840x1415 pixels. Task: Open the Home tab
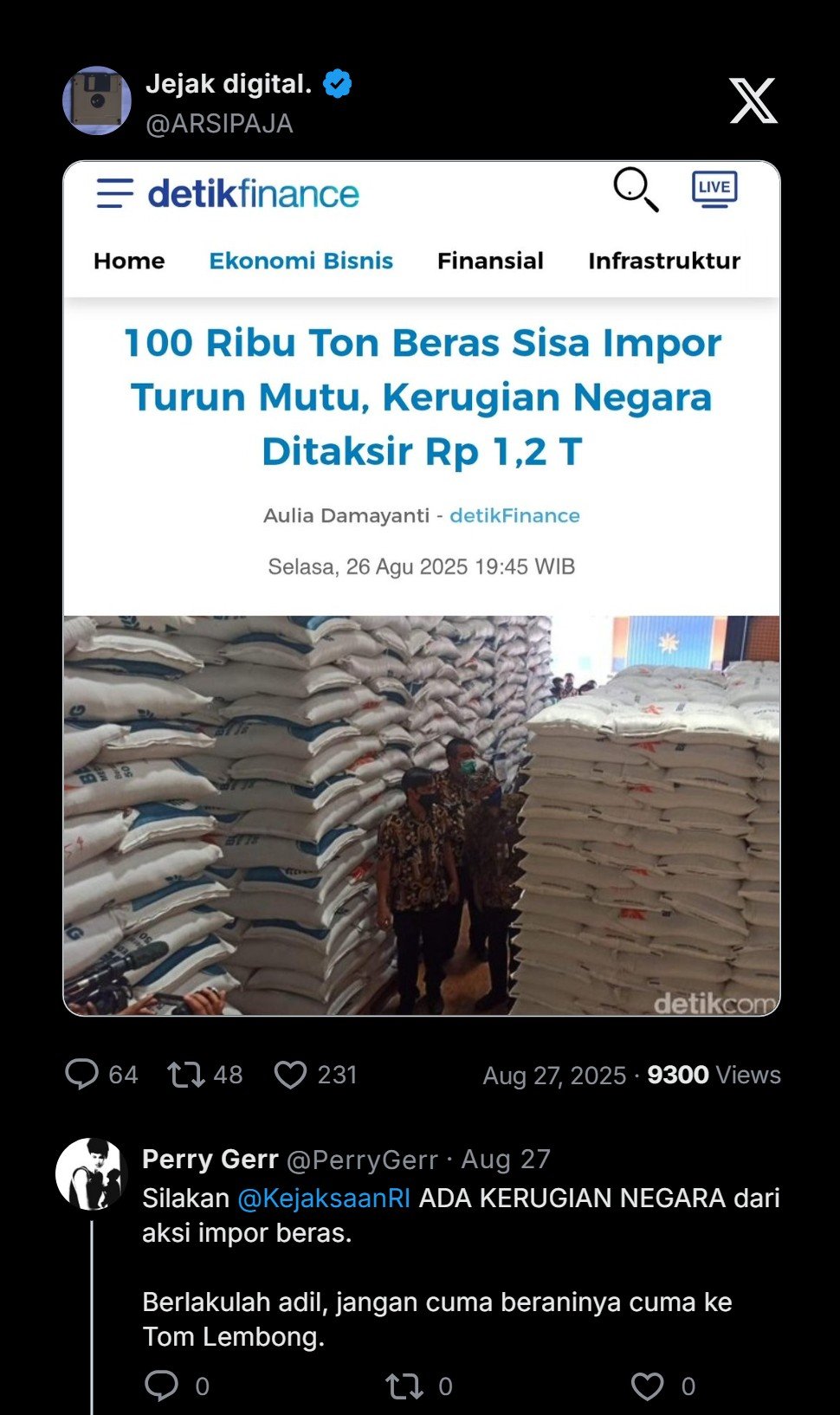click(129, 261)
